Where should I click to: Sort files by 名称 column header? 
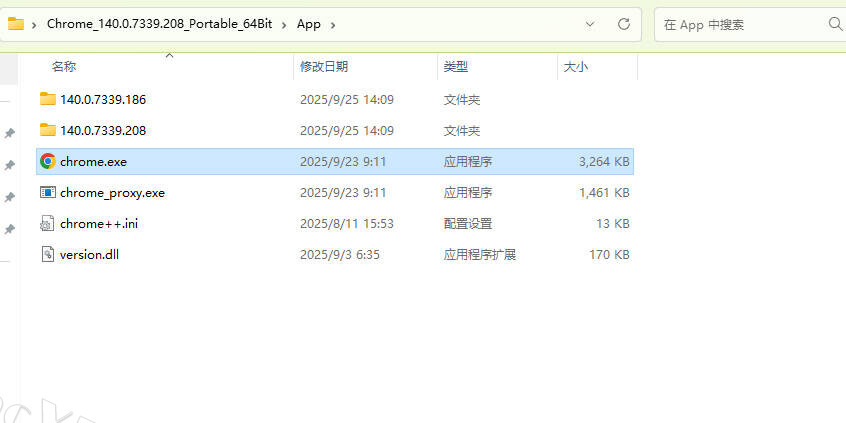tap(64, 67)
